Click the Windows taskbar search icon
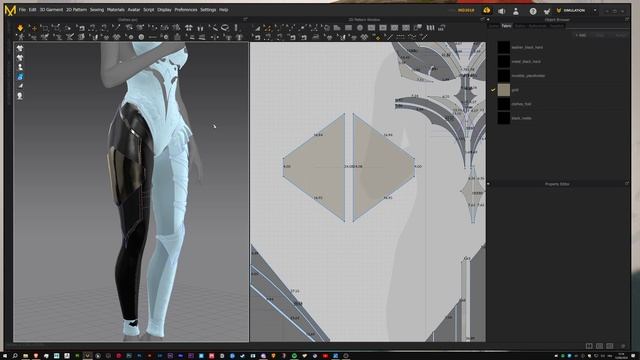The width and height of the screenshot is (640, 360). pyautogui.click(x=15, y=356)
